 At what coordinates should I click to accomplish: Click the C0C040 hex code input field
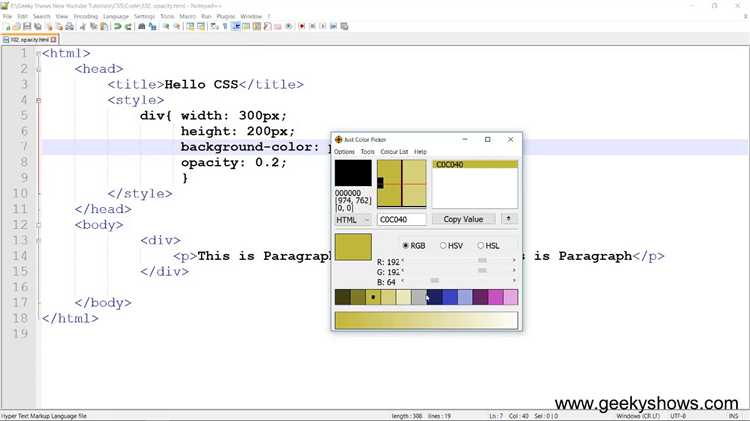tap(401, 219)
